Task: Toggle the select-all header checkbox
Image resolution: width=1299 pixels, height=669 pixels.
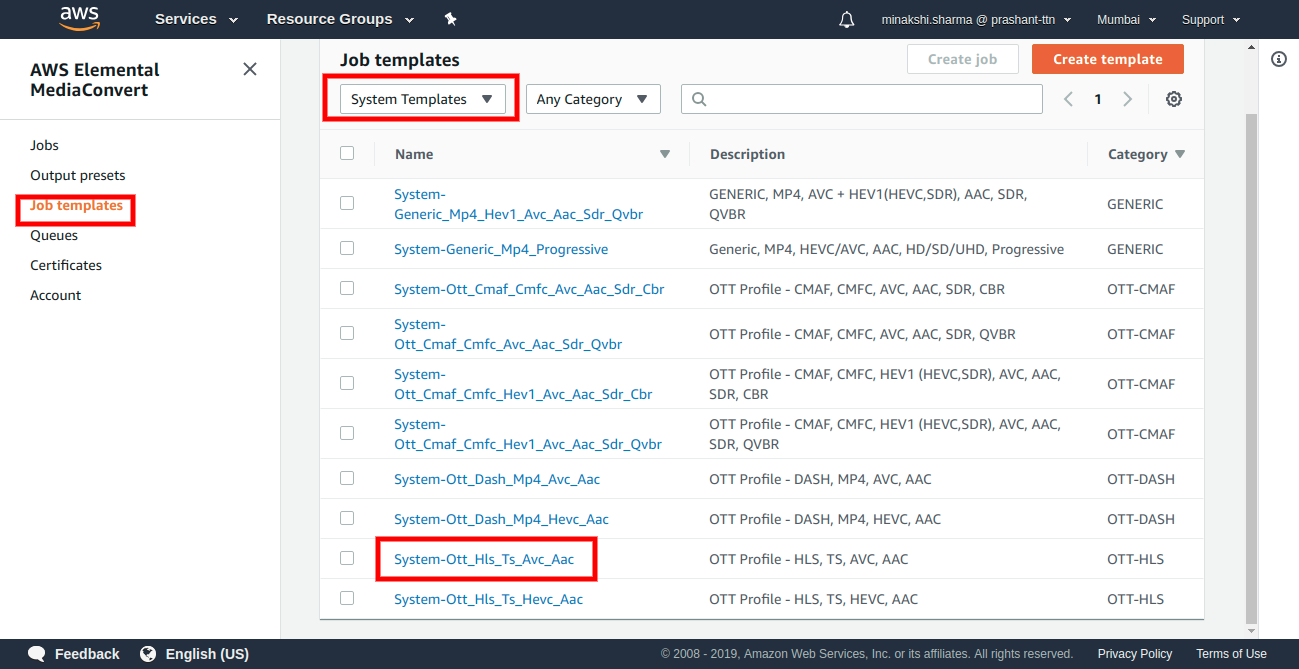Action: click(347, 153)
